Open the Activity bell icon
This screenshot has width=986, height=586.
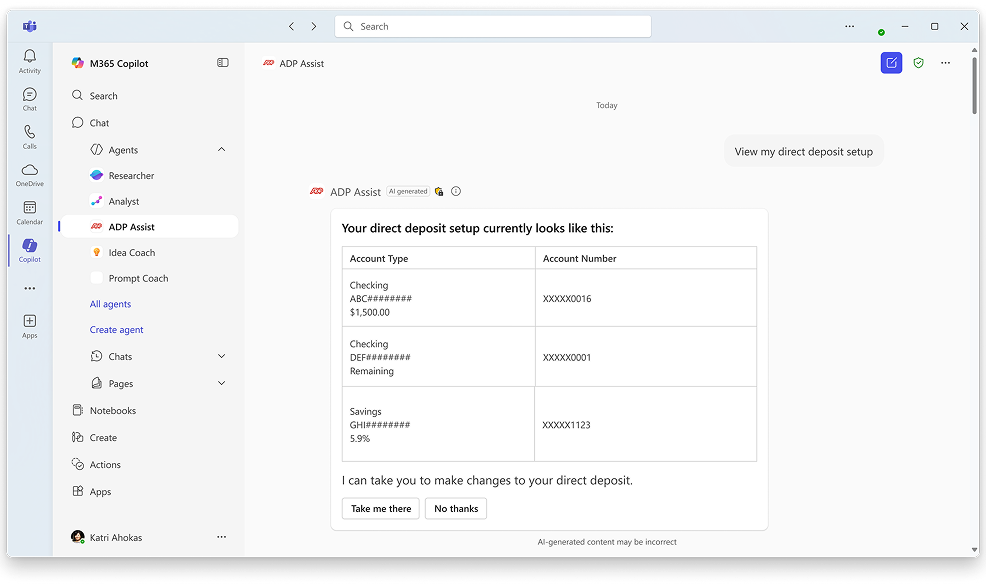pyautogui.click(x=29, y=57)
